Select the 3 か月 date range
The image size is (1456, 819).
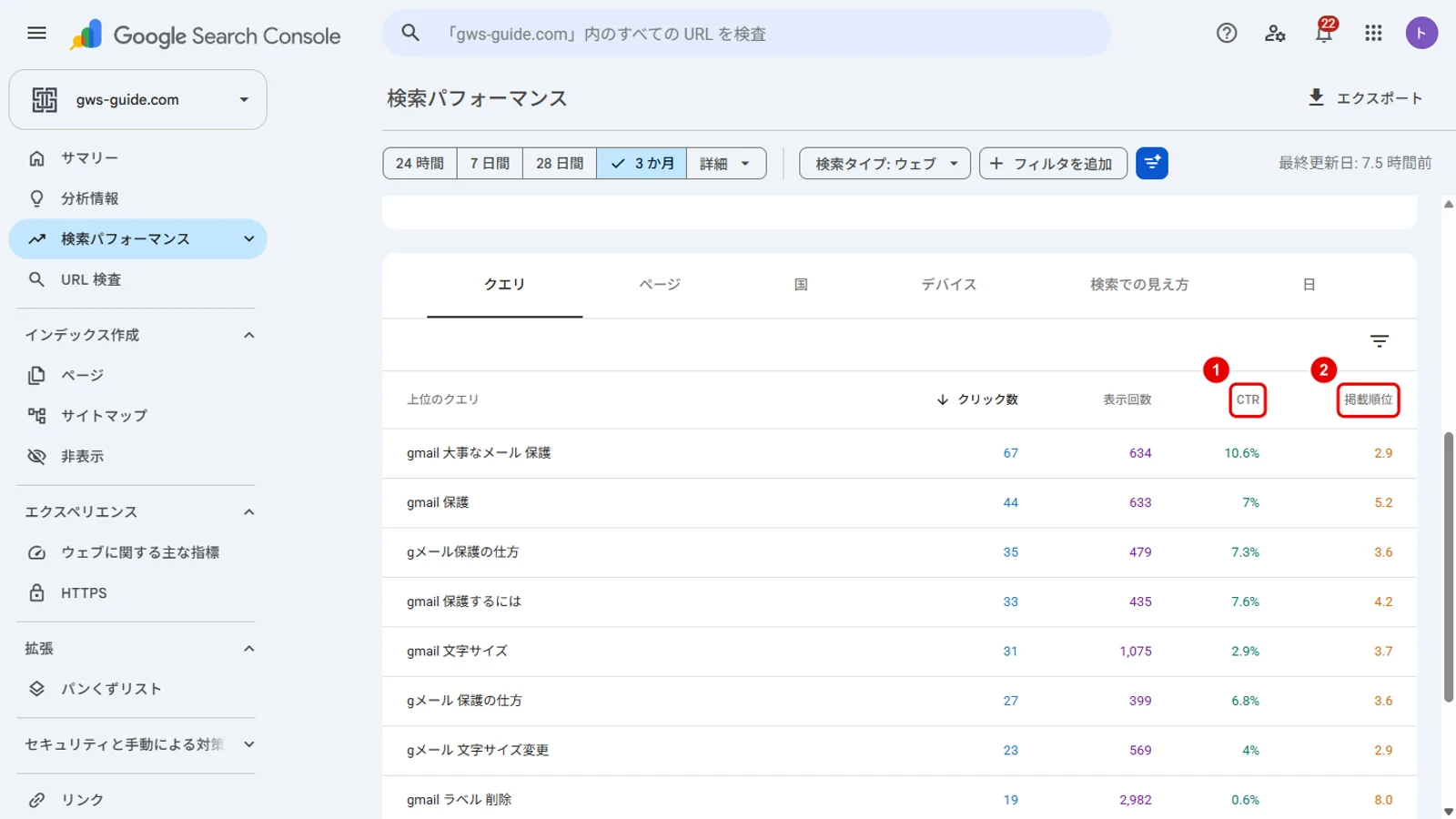[x=642, y=164]
